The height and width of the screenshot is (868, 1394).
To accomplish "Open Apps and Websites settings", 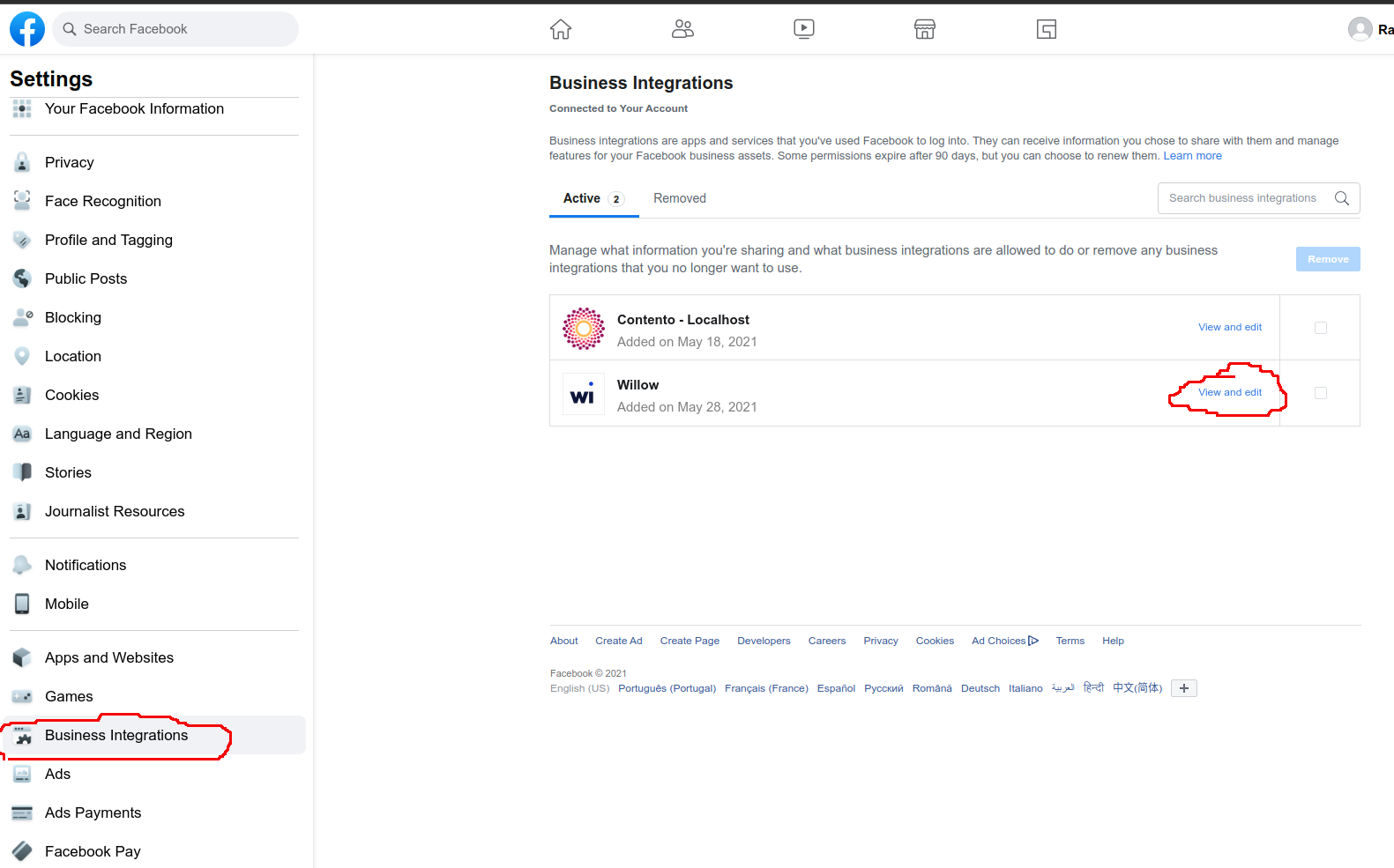I will point(154,657).
